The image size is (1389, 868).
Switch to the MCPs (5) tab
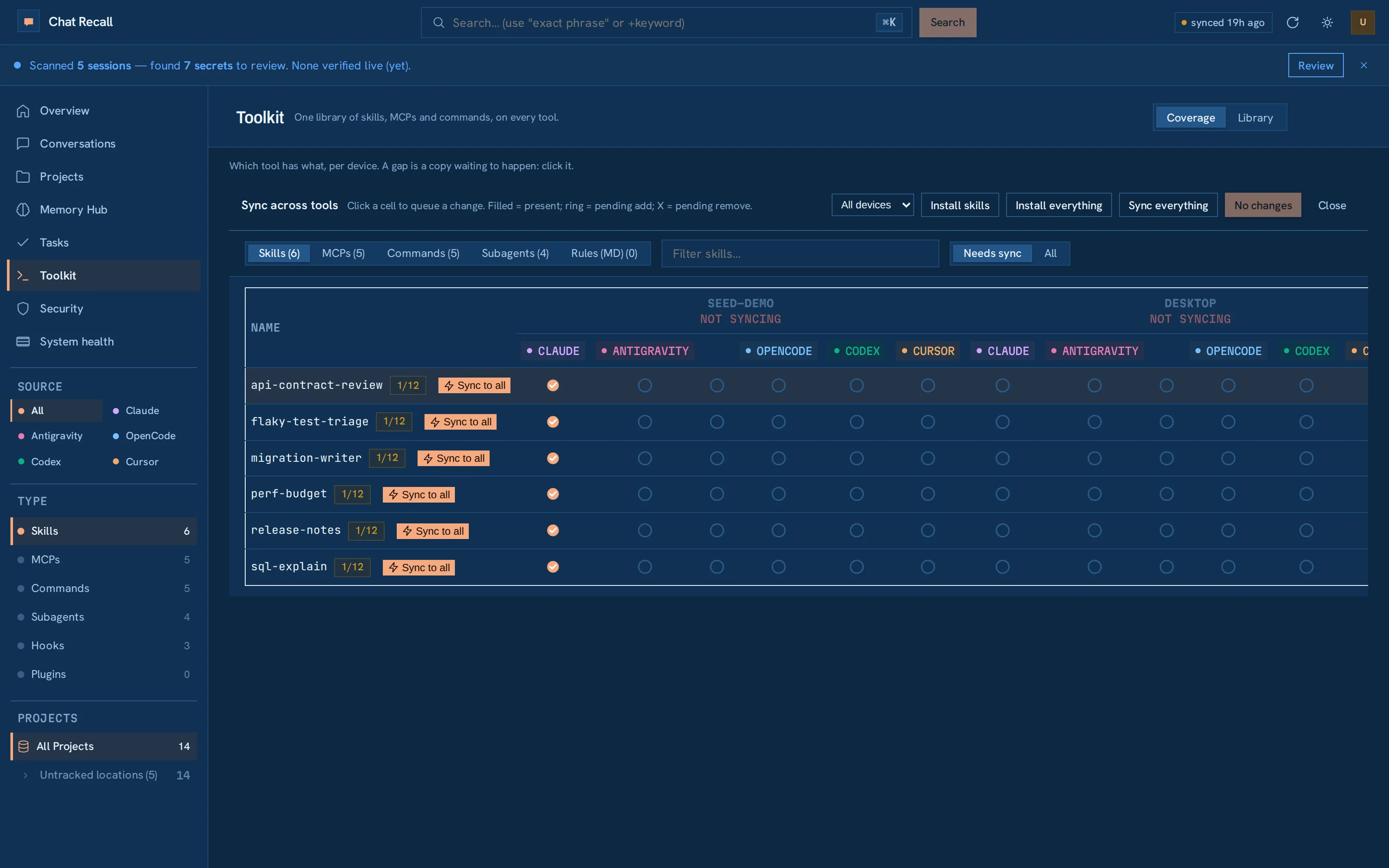pyautogui.click(x=343, y=253)
